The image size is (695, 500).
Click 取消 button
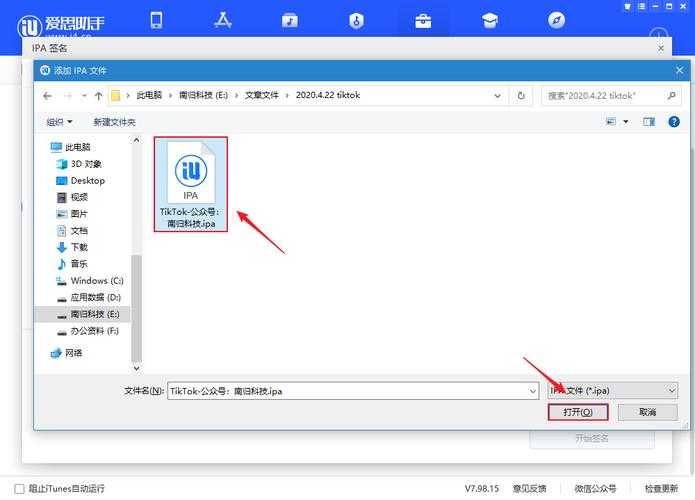pos(648,412)
